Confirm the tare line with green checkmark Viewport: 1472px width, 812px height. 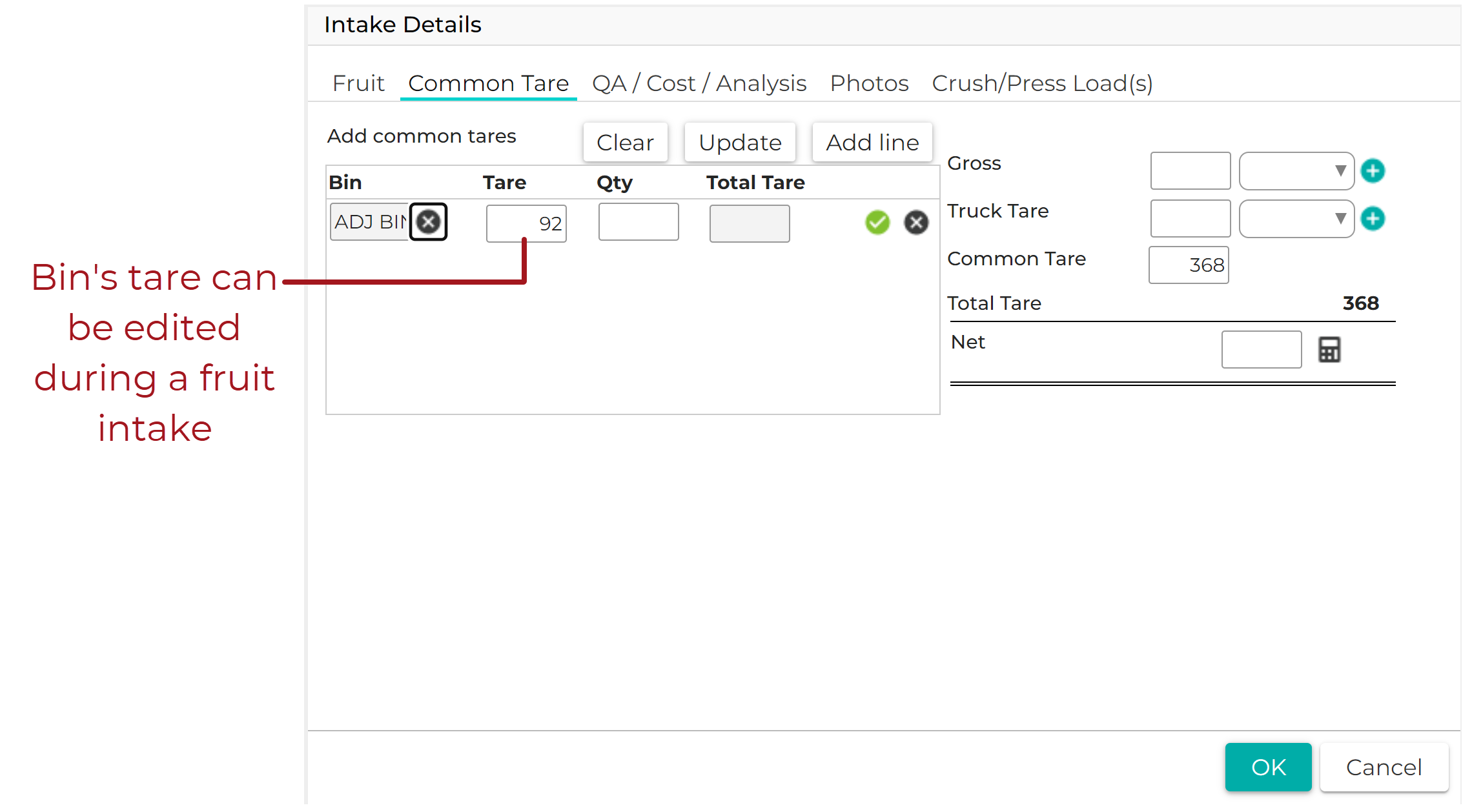pos(877,223)
